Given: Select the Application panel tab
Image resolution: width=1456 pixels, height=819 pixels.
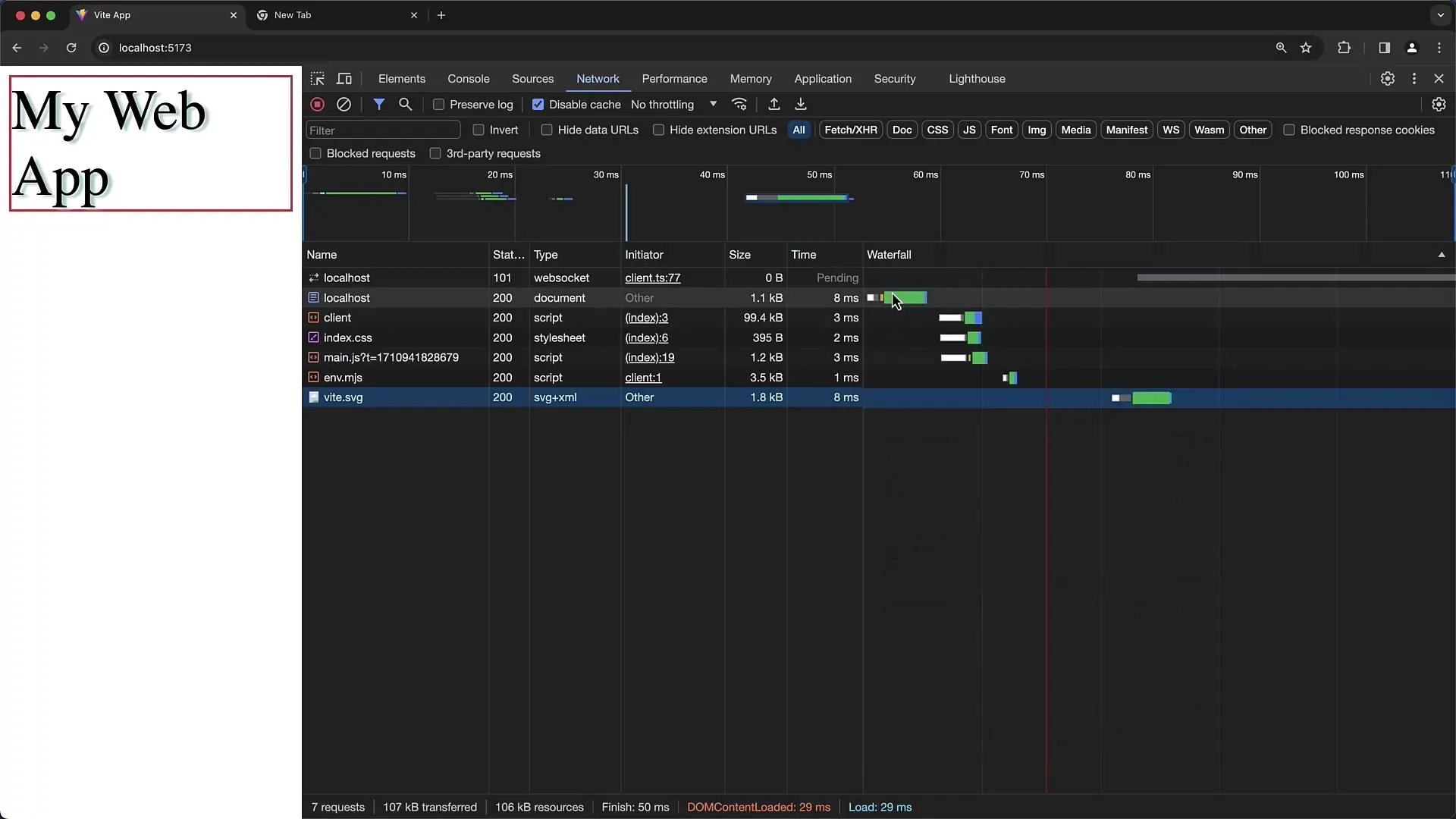Looking at the screenshot, I should (823, 78).
